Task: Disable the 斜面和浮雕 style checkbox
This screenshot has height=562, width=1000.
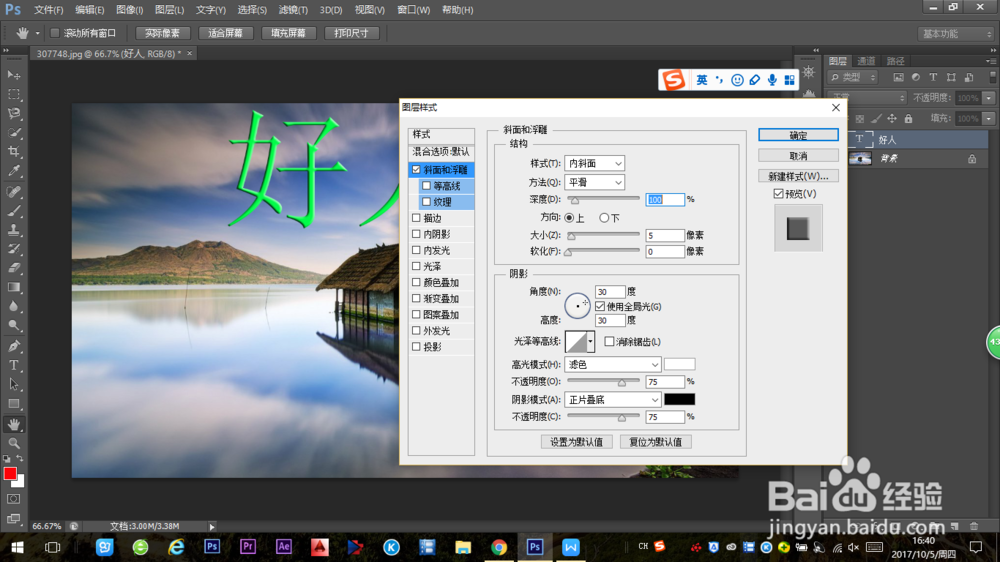Action: pyautogui.click(x=416, y=170)
